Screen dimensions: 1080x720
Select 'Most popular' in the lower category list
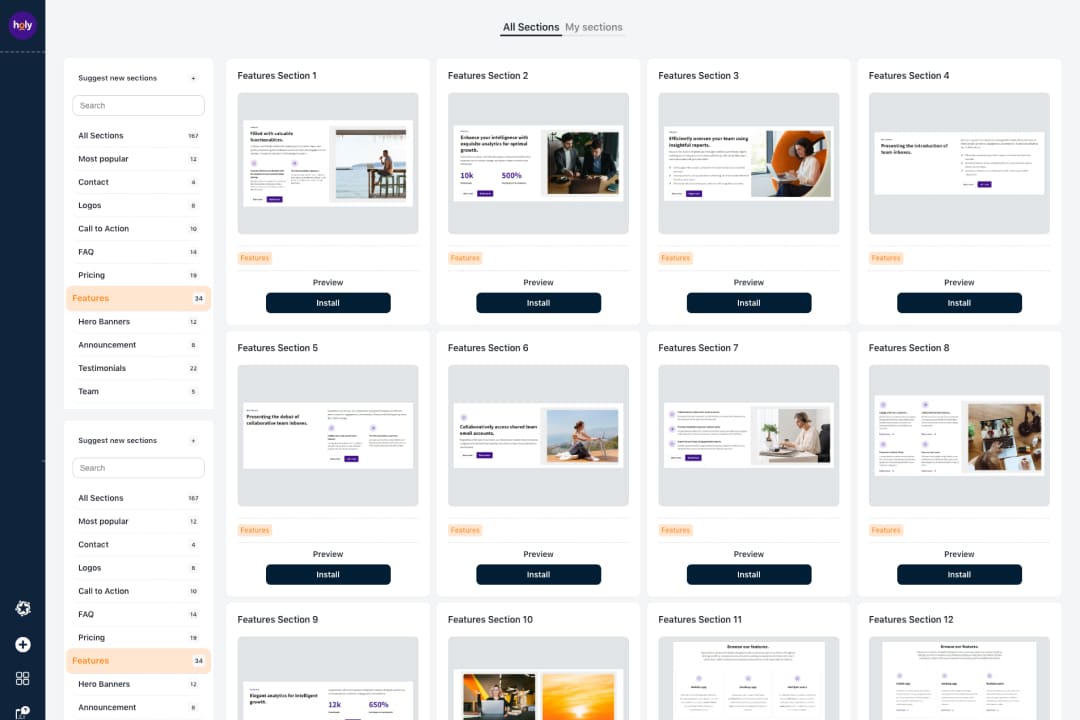138,522
